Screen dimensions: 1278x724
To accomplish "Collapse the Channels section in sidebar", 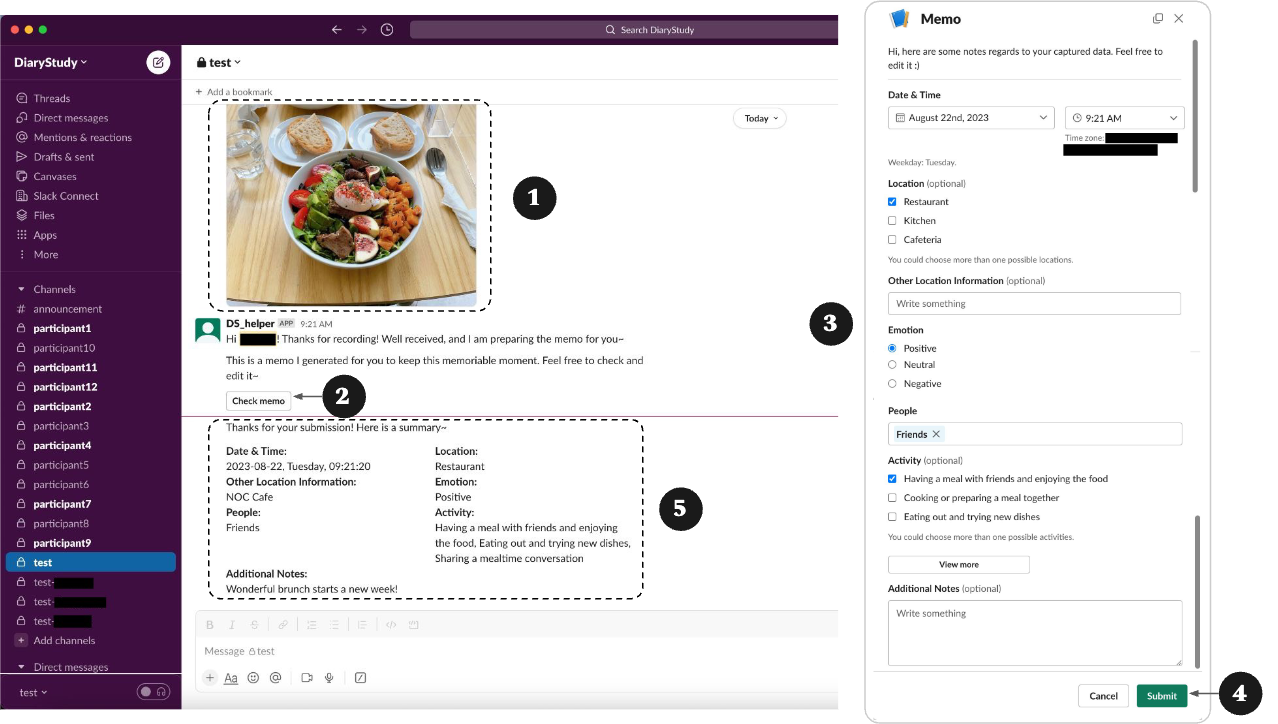I will tap(21, 289).
